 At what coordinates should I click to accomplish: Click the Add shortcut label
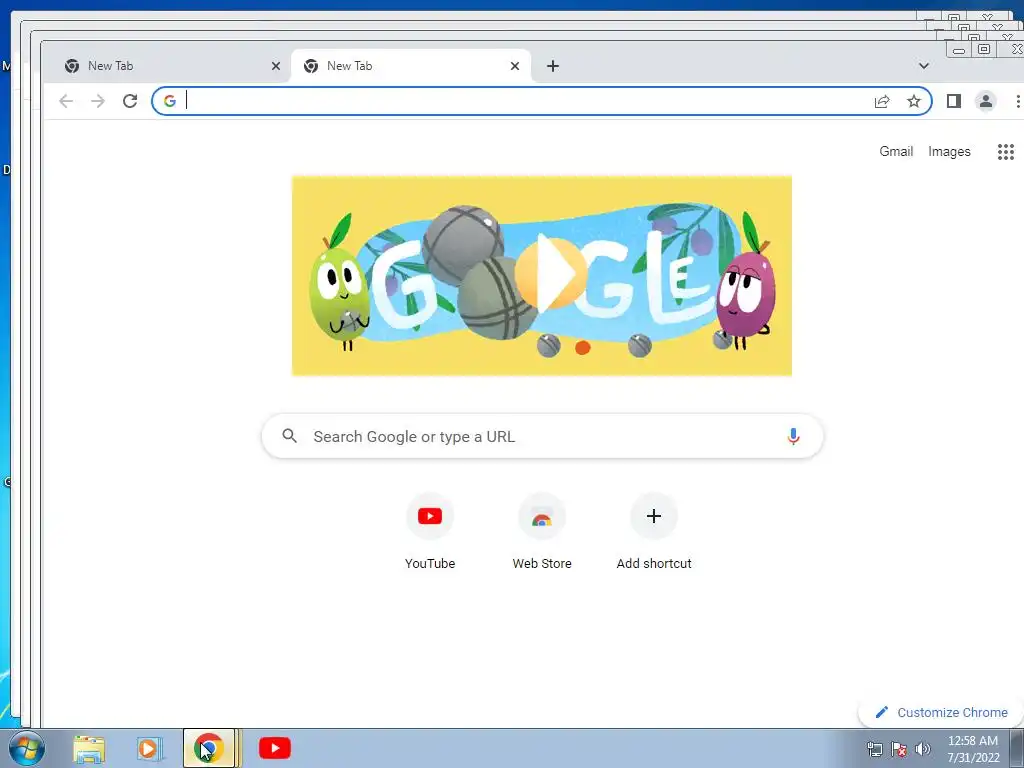(654, 564)
